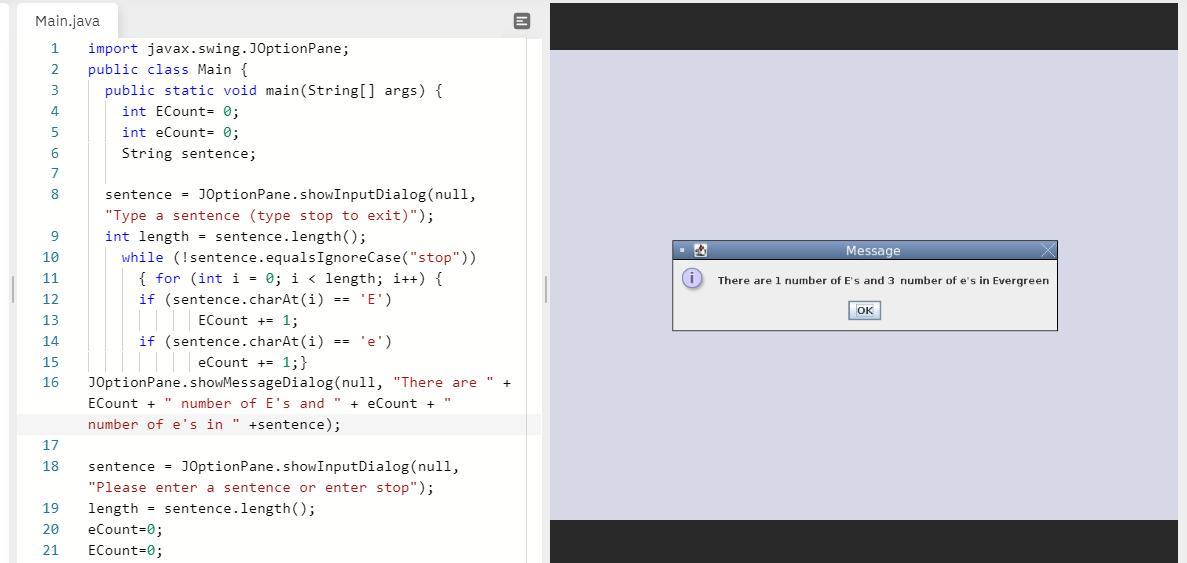1187x563 pixels.
Task: Click 'ECount += 1;' on line 13
Action: (248, 320)
